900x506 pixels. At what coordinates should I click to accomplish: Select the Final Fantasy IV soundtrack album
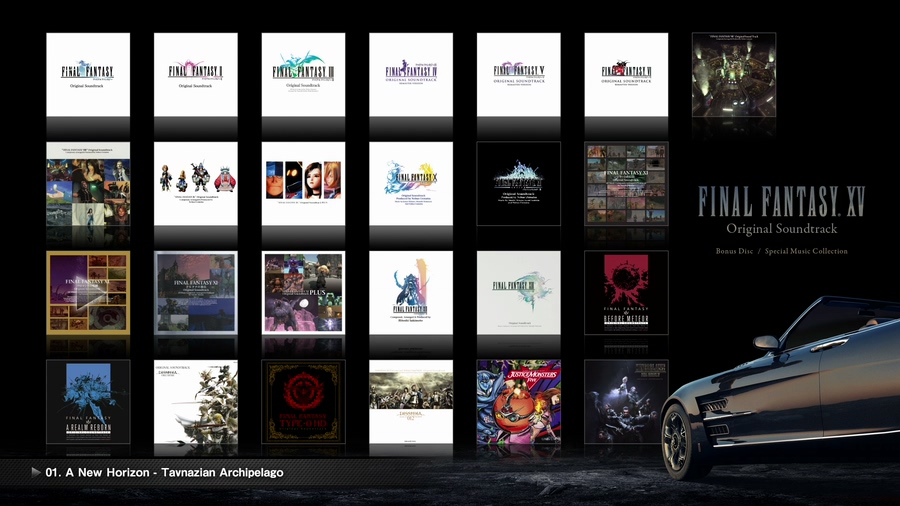(x=411, y=75)
